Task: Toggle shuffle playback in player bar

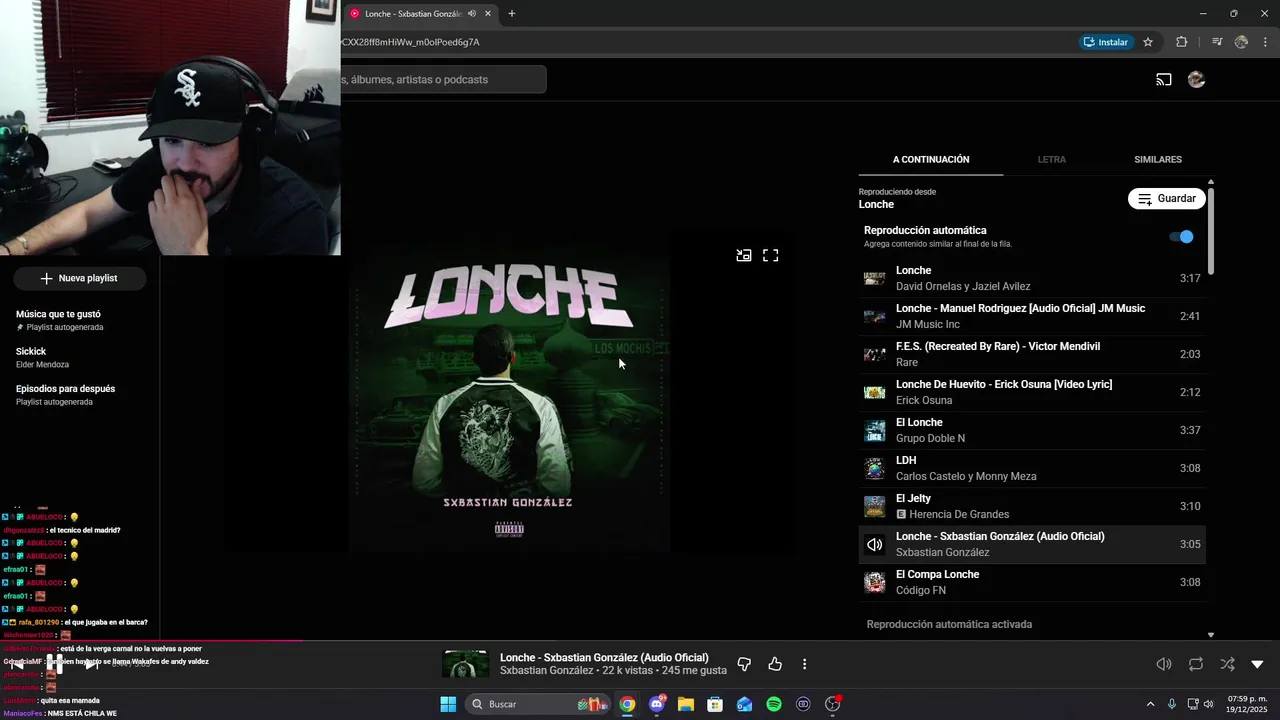Action: click(1227, 664)
